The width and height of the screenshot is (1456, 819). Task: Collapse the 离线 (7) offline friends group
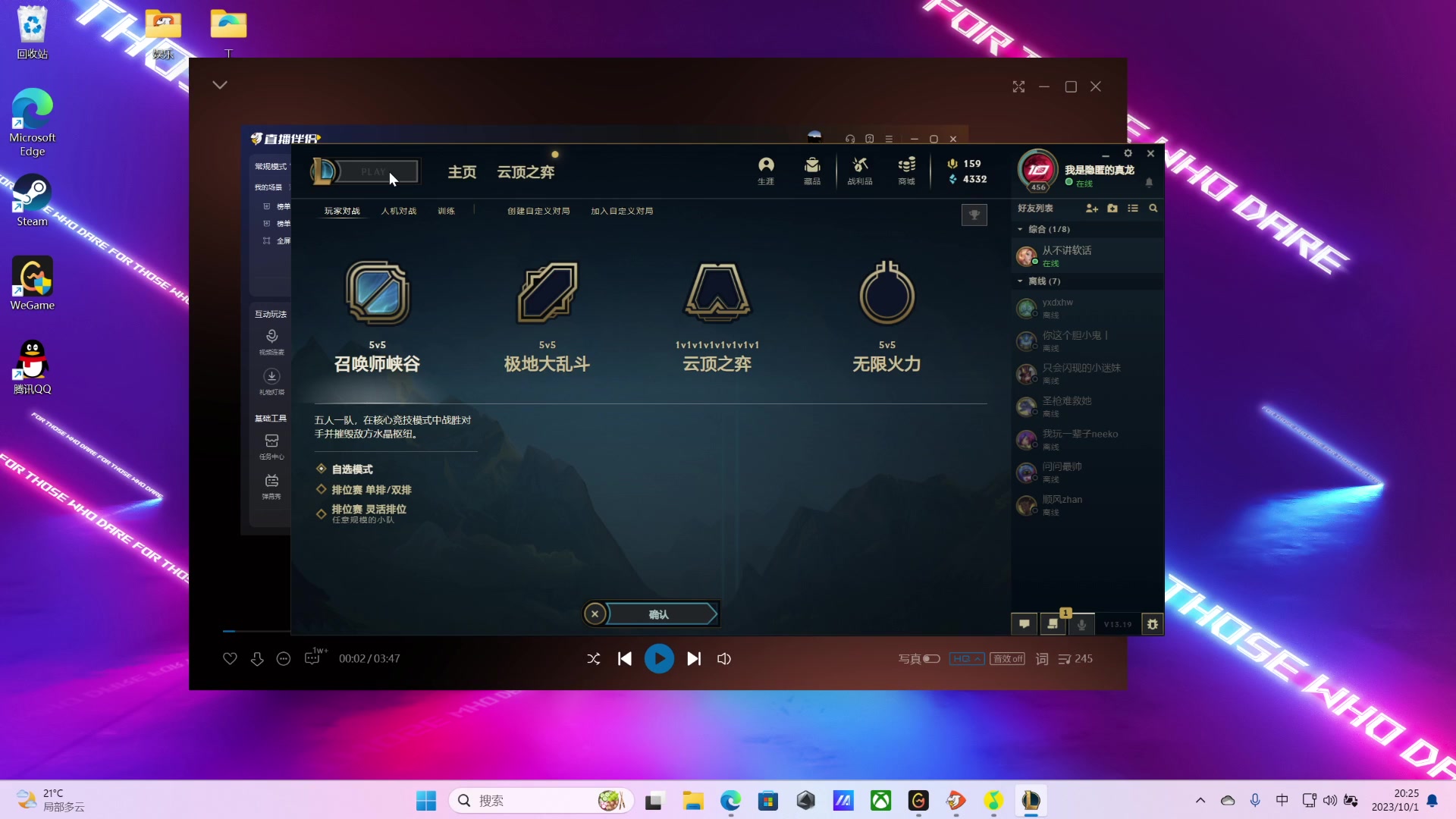pyautogui.click(x=1020, y=281)
